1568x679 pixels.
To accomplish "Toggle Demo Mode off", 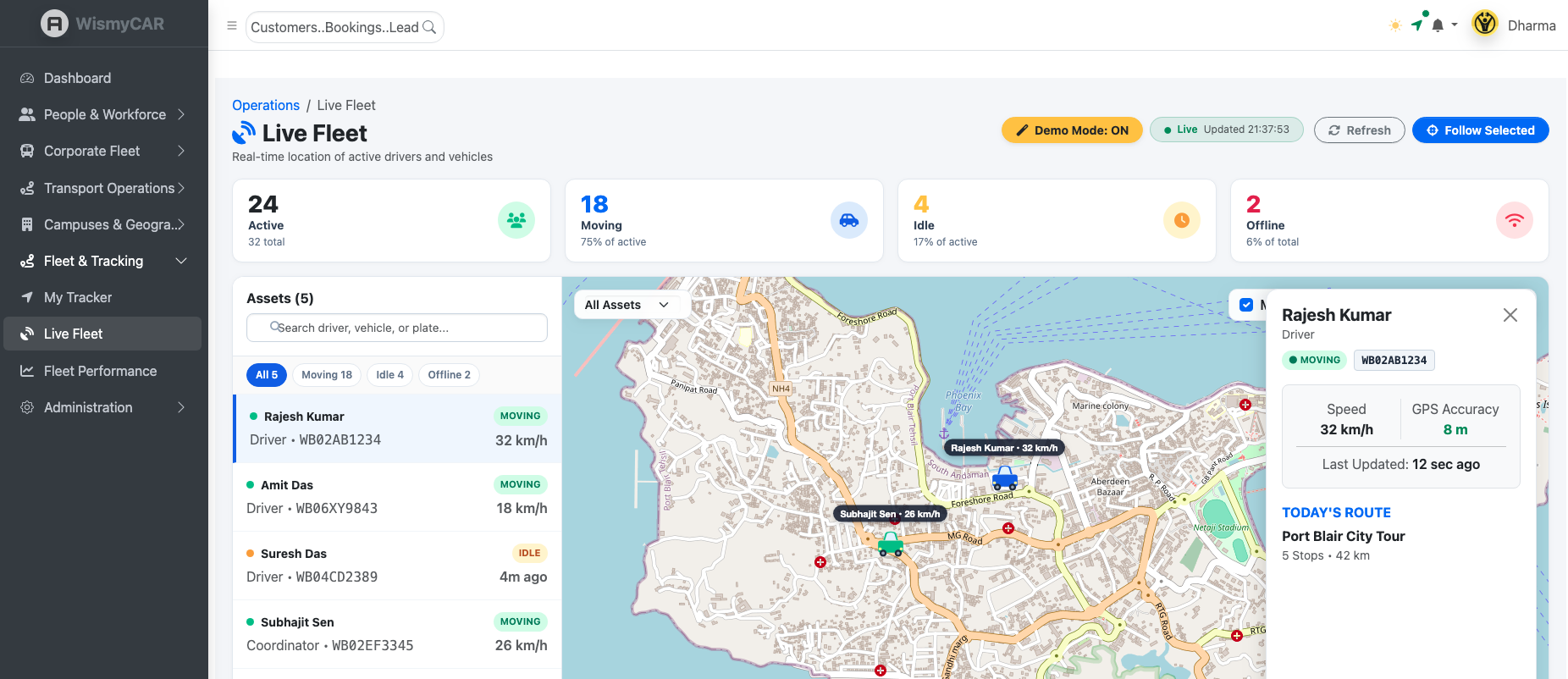I will [x=1072, y=130].
